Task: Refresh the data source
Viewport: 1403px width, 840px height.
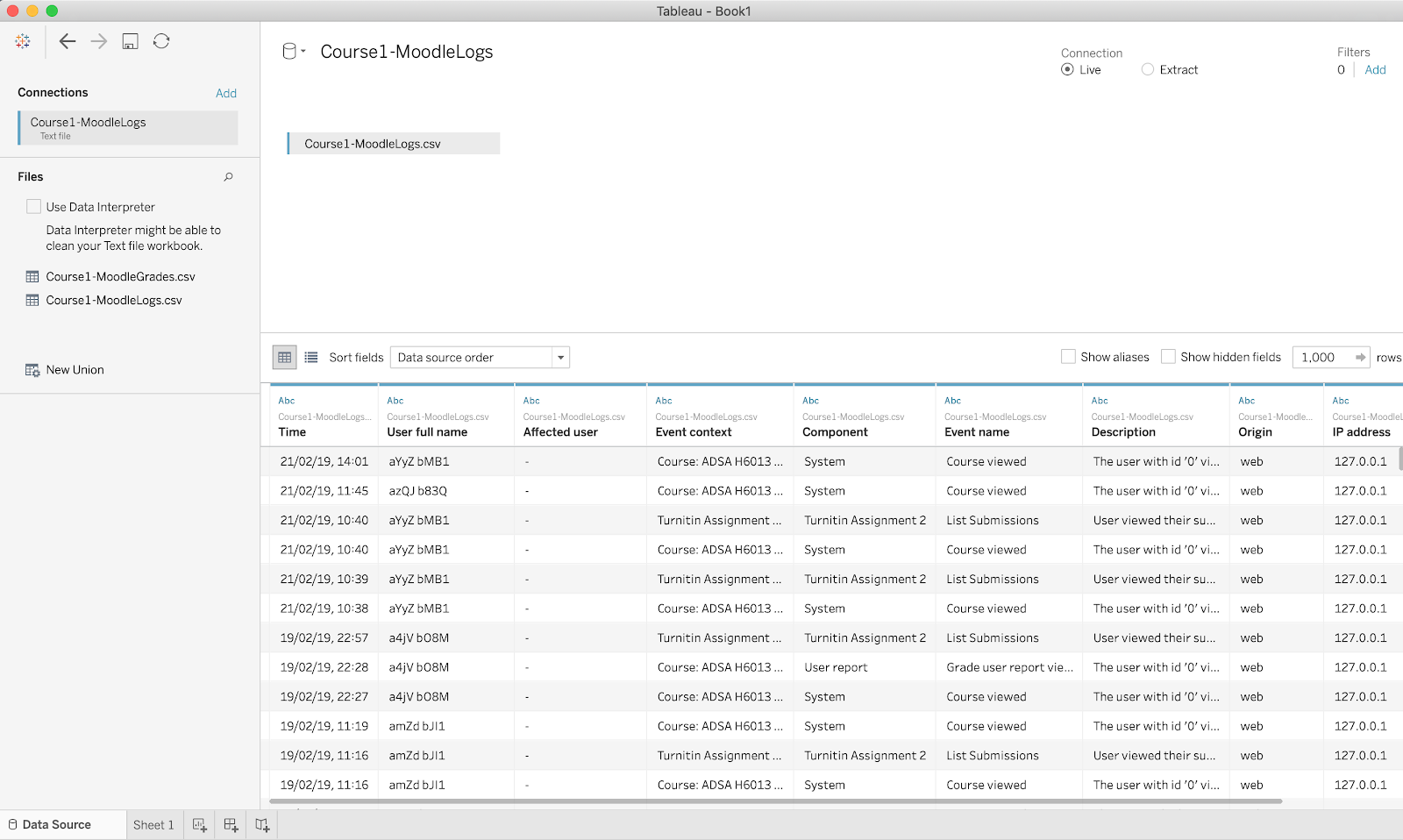Action: tap(161, 41)
